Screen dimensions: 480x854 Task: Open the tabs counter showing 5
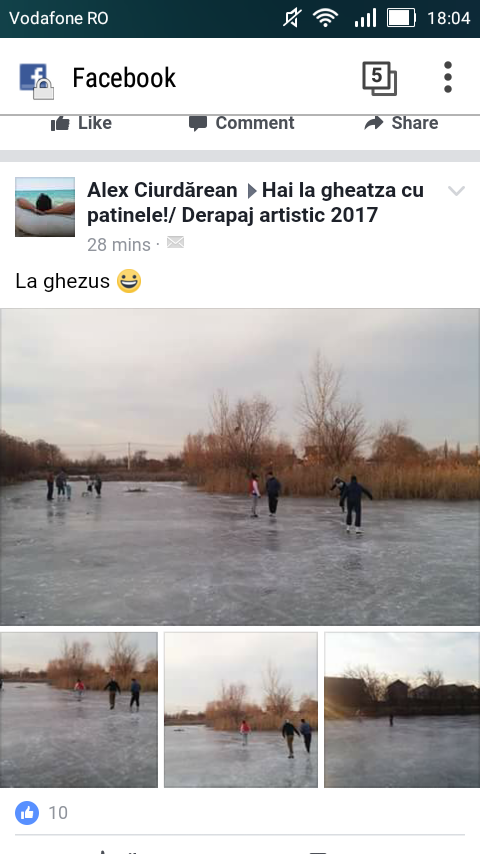pos(379,78)
